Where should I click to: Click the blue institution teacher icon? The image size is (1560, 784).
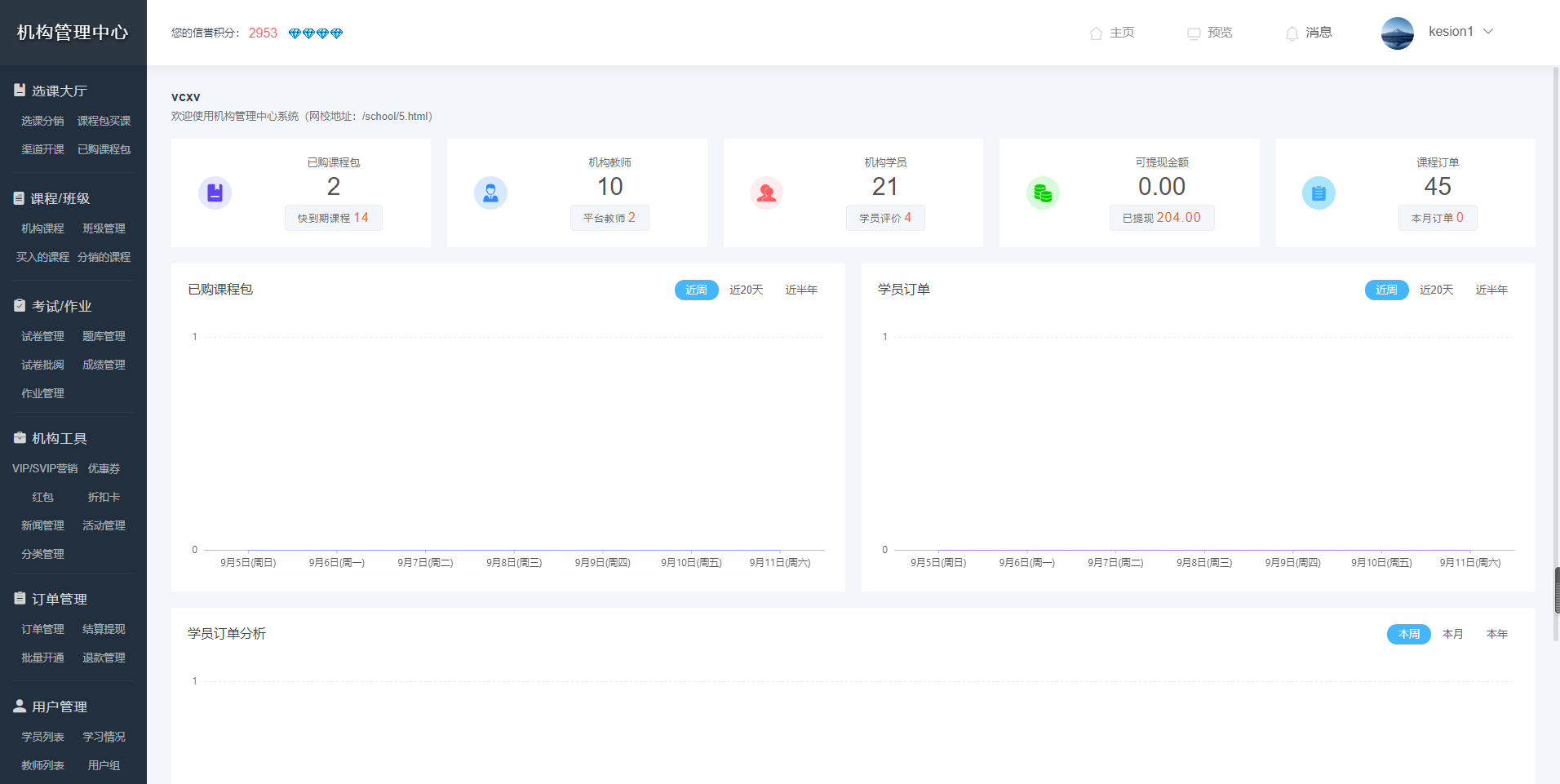(490, 193)
